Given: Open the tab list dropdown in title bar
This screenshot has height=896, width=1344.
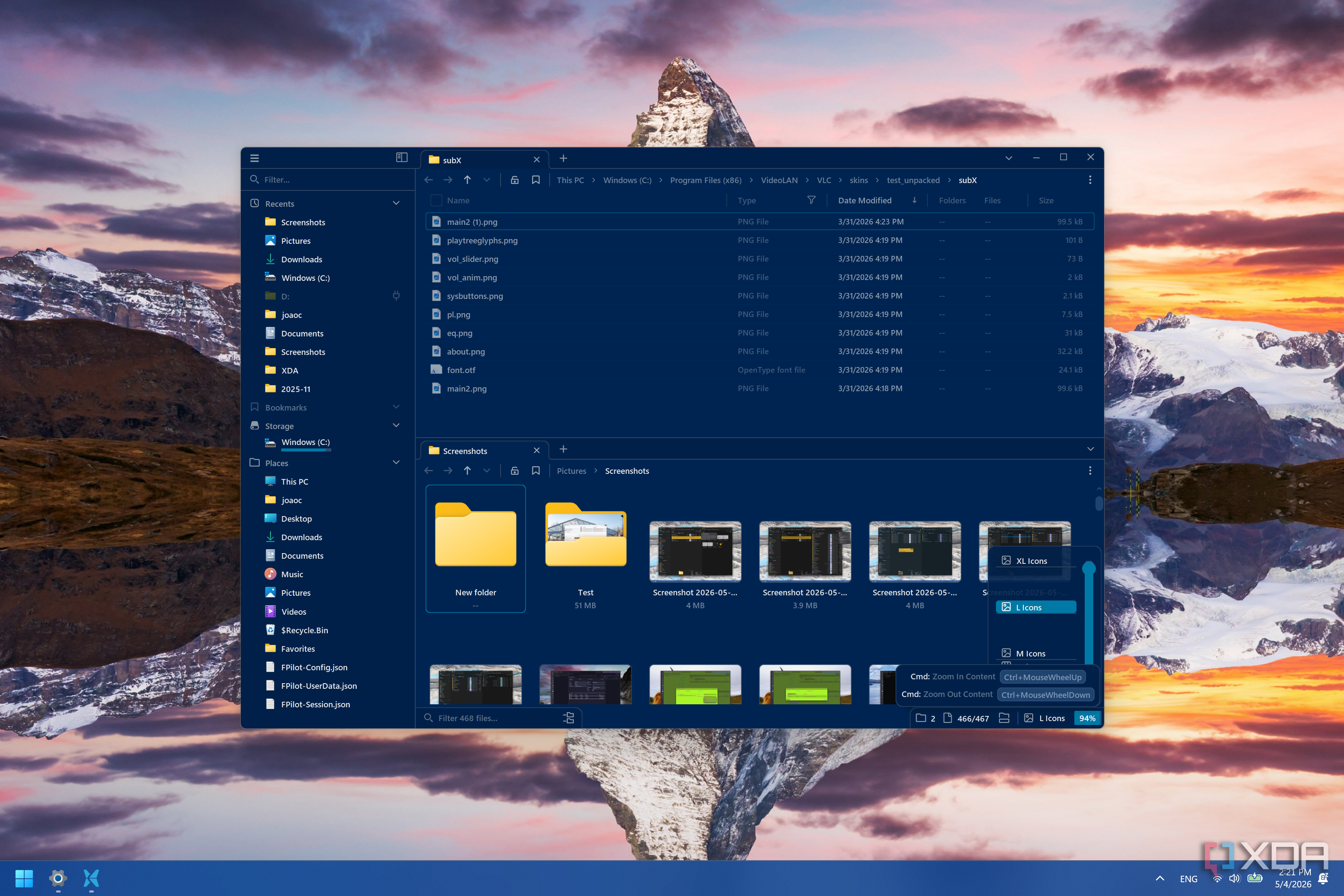Looking at the screenshot, I should coord(1008,158).
